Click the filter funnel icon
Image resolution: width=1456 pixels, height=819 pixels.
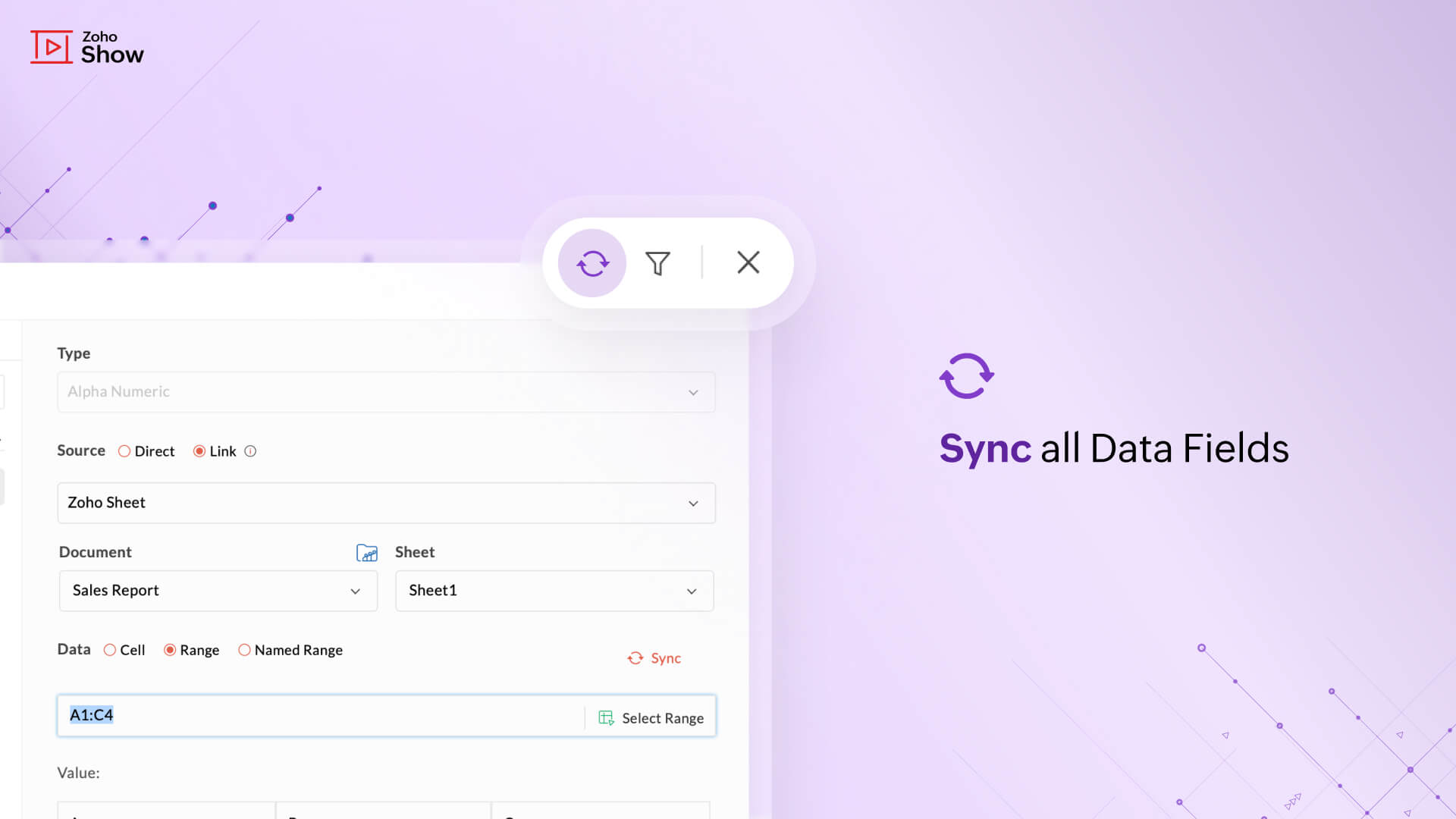click(x=657, y=262)
